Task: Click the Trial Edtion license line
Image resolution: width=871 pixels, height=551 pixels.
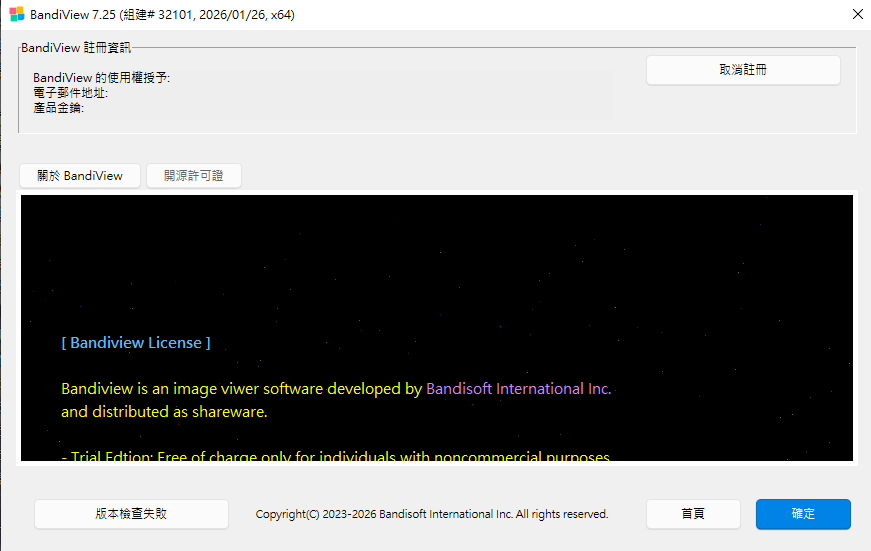Action: 336,456
